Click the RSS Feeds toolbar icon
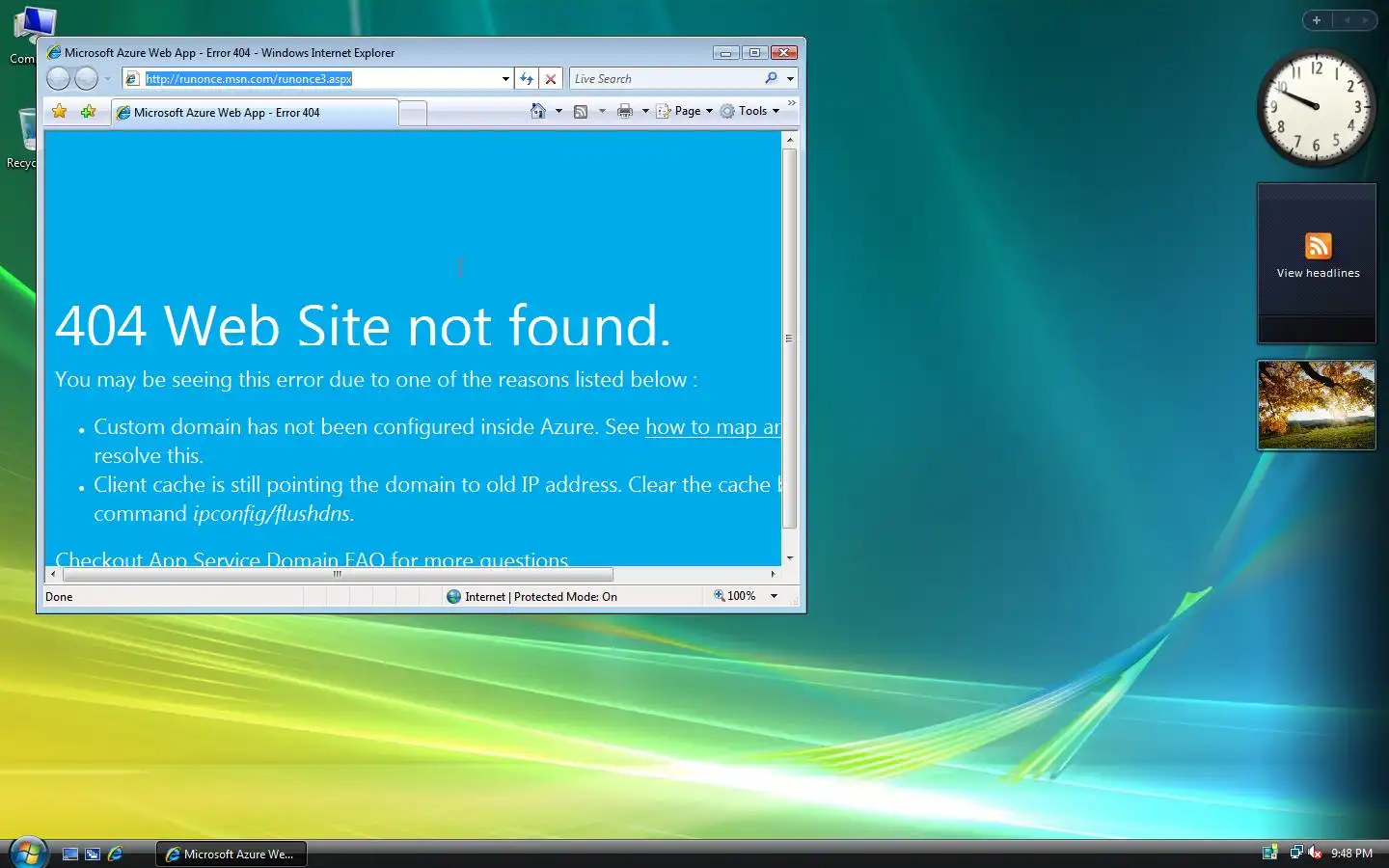Image resolution: width=1389 pixels, height=868 pixels. tap(581, 111)
